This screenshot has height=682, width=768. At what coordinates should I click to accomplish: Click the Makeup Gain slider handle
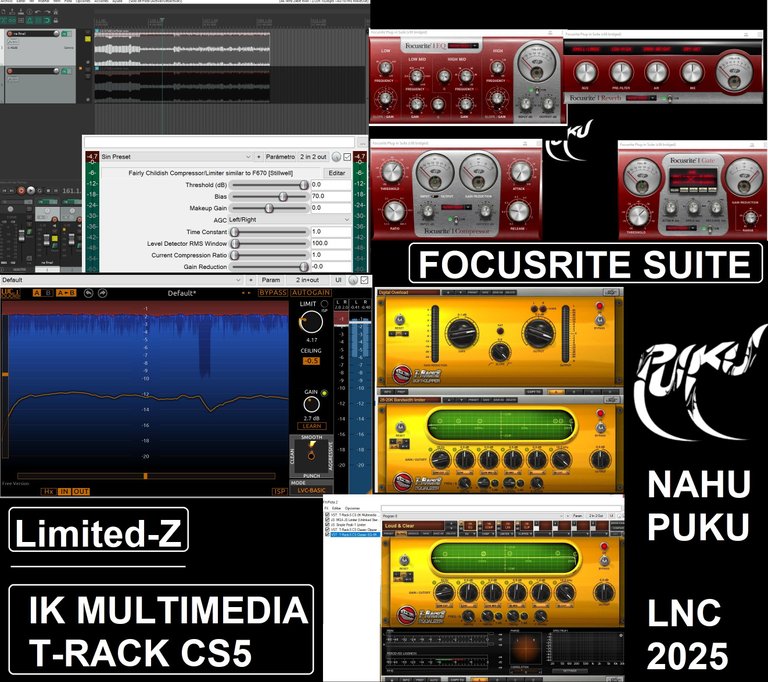pos(269,208)
